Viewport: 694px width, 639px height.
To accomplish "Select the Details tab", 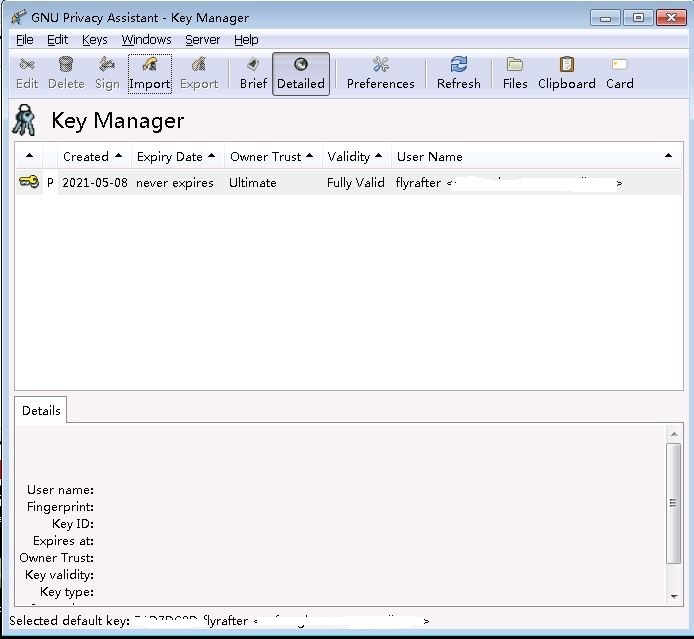I will pyautogui.click(x=41, y=410).
